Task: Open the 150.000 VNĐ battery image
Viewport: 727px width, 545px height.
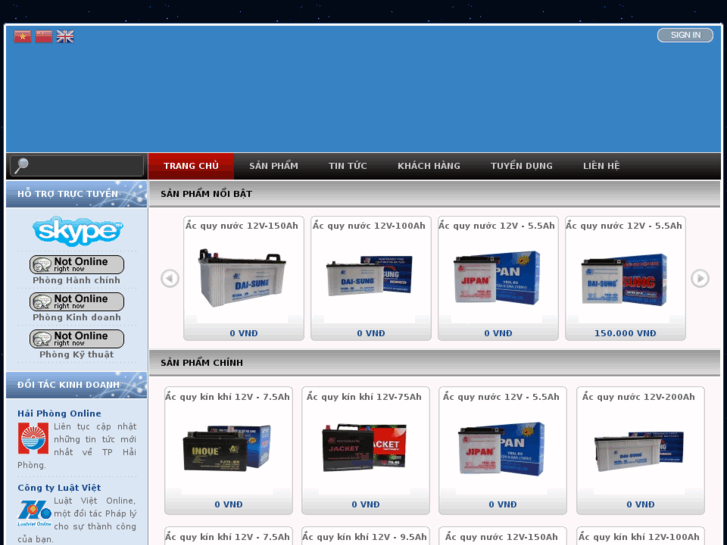Action: [x=625, y=279]
